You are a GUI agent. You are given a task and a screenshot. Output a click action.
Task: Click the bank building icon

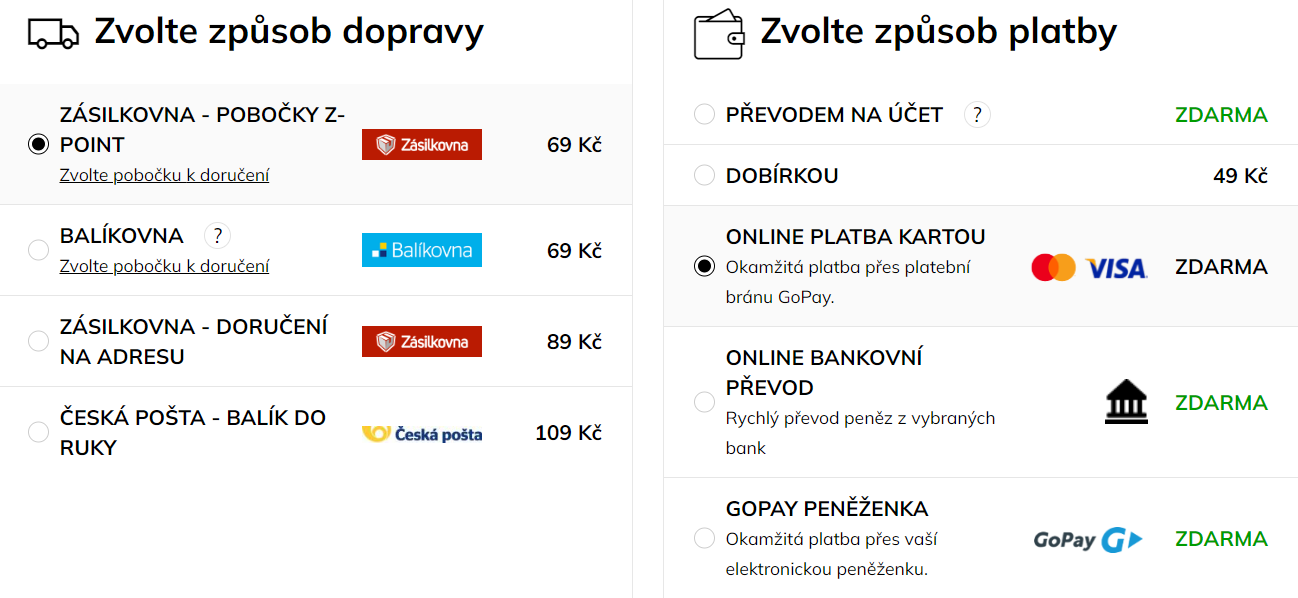coord(1126,402)
